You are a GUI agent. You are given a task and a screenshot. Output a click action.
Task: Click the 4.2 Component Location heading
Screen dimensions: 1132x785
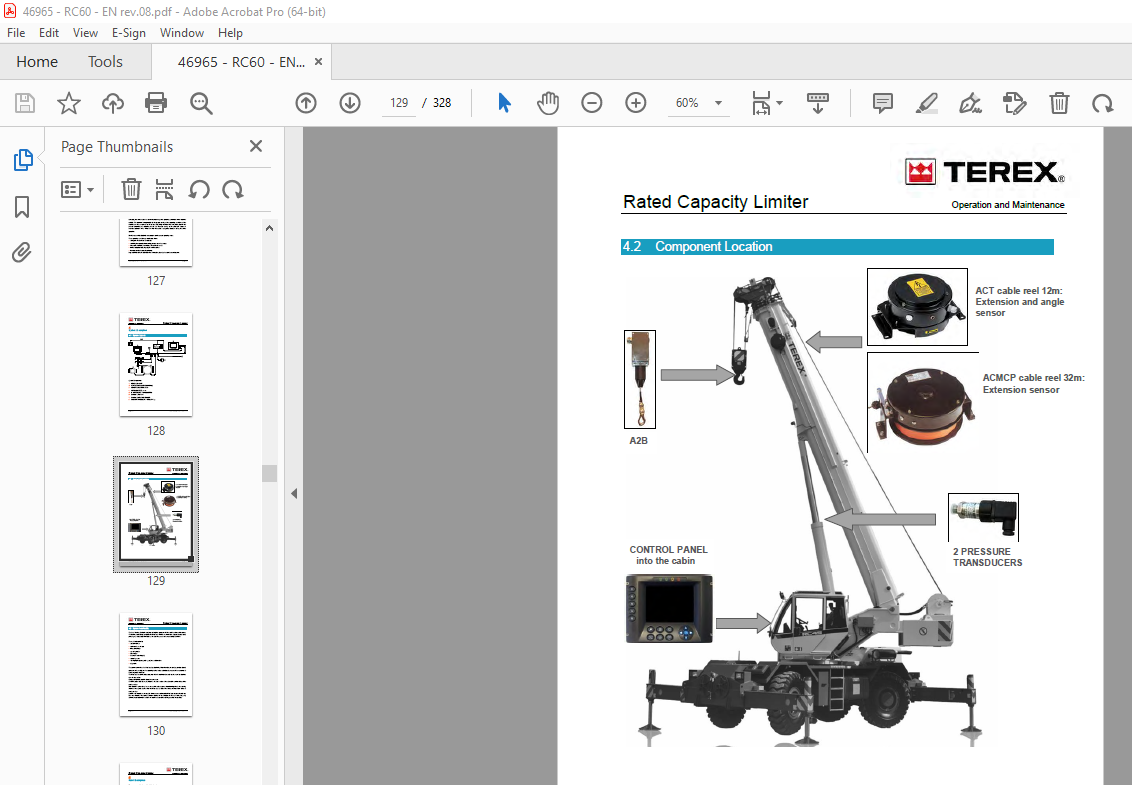click(837, 247)
